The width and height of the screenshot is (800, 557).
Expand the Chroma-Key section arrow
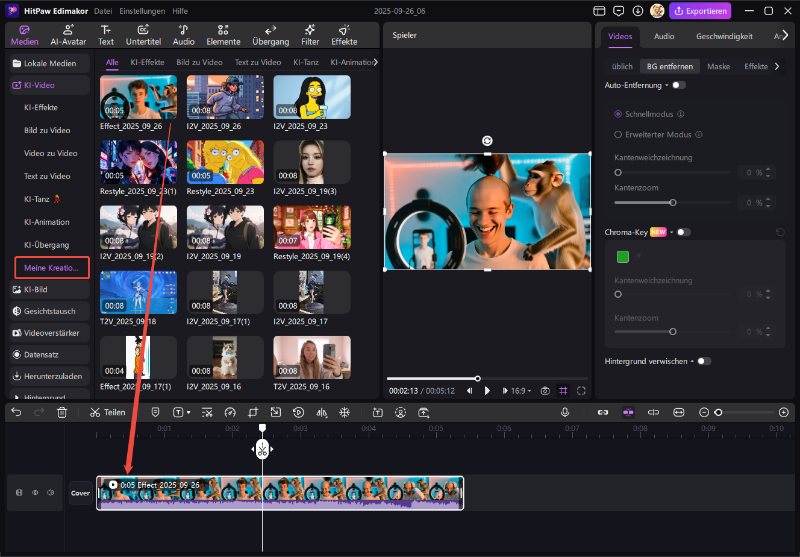pyautogui.click(x=672, y=233)
